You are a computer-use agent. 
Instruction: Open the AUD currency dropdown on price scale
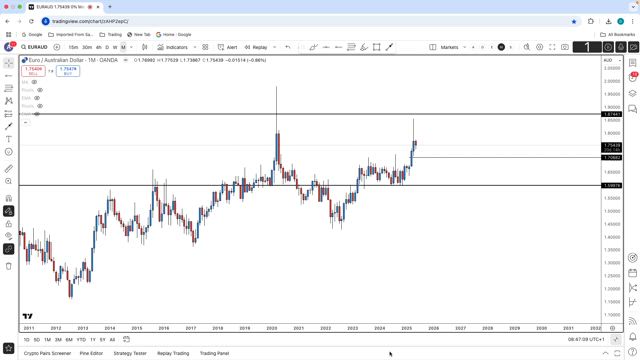(612, 60)
